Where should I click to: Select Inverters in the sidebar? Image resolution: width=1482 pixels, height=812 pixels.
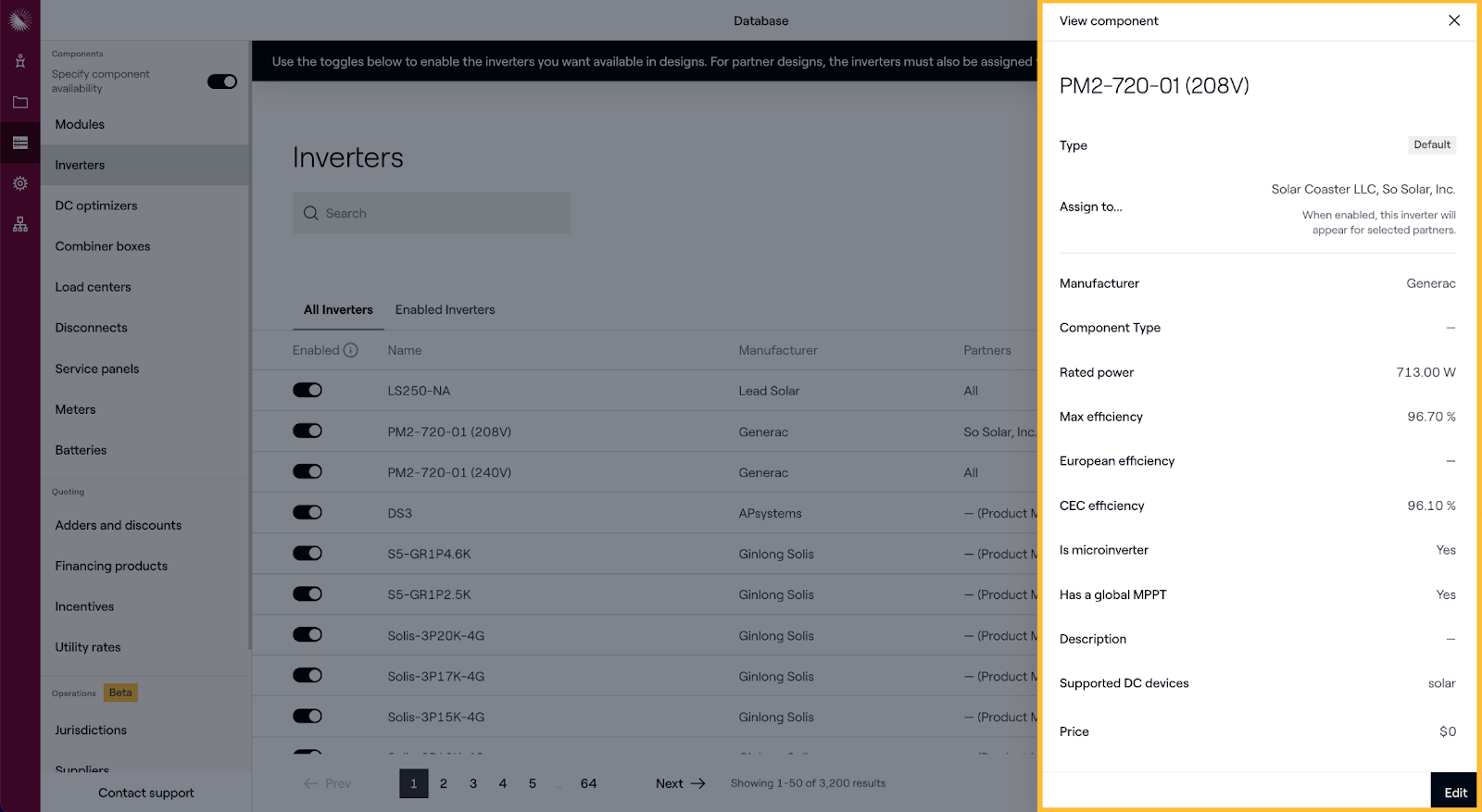pyautogui.click(x=145, y=165)
